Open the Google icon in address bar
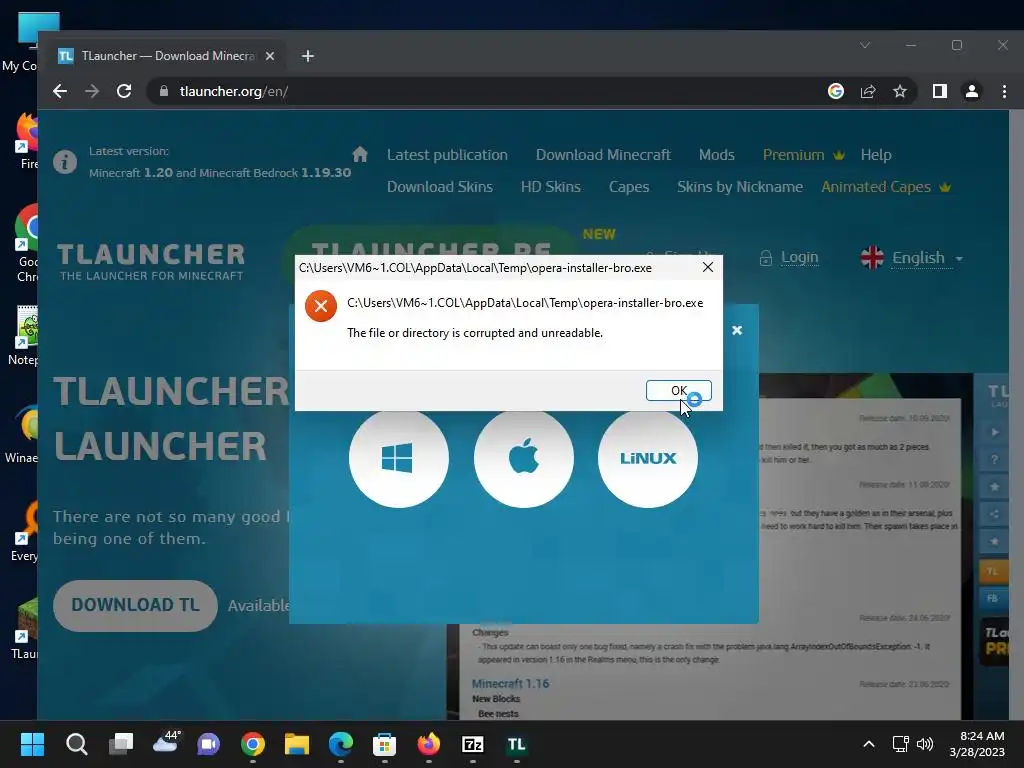 [836, 91]
